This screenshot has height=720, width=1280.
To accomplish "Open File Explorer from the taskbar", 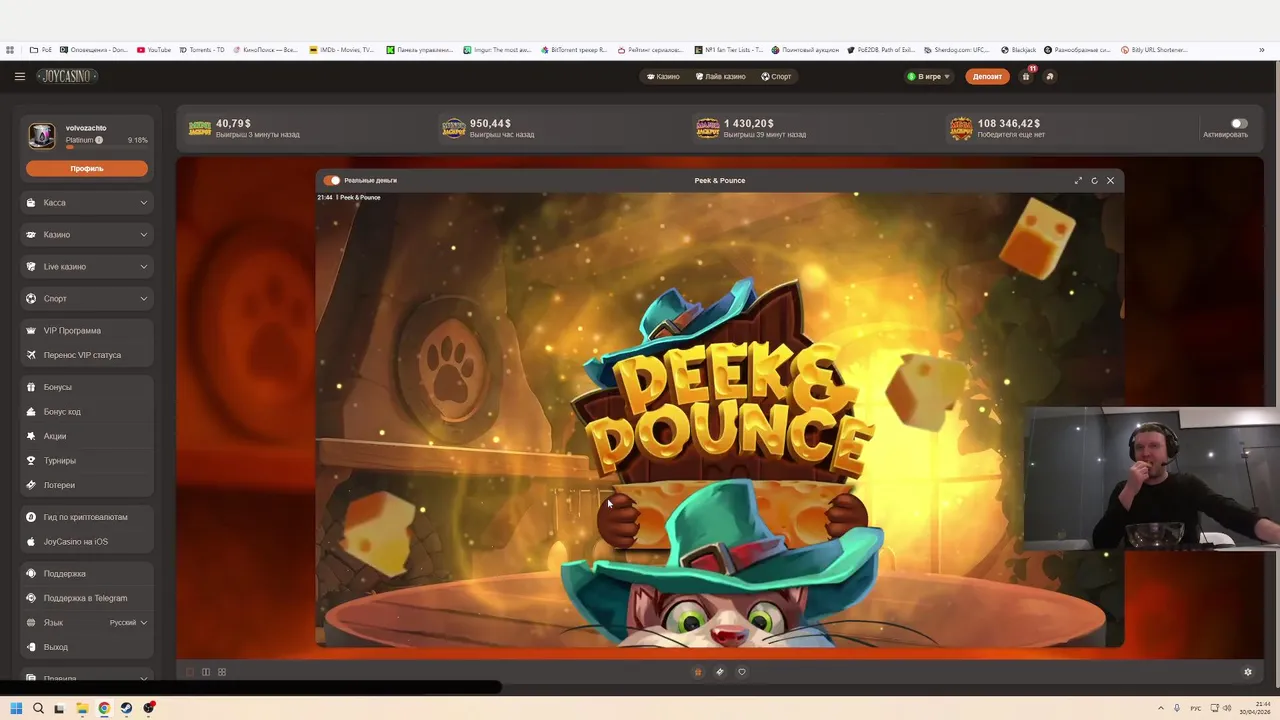I will (82, 708).
